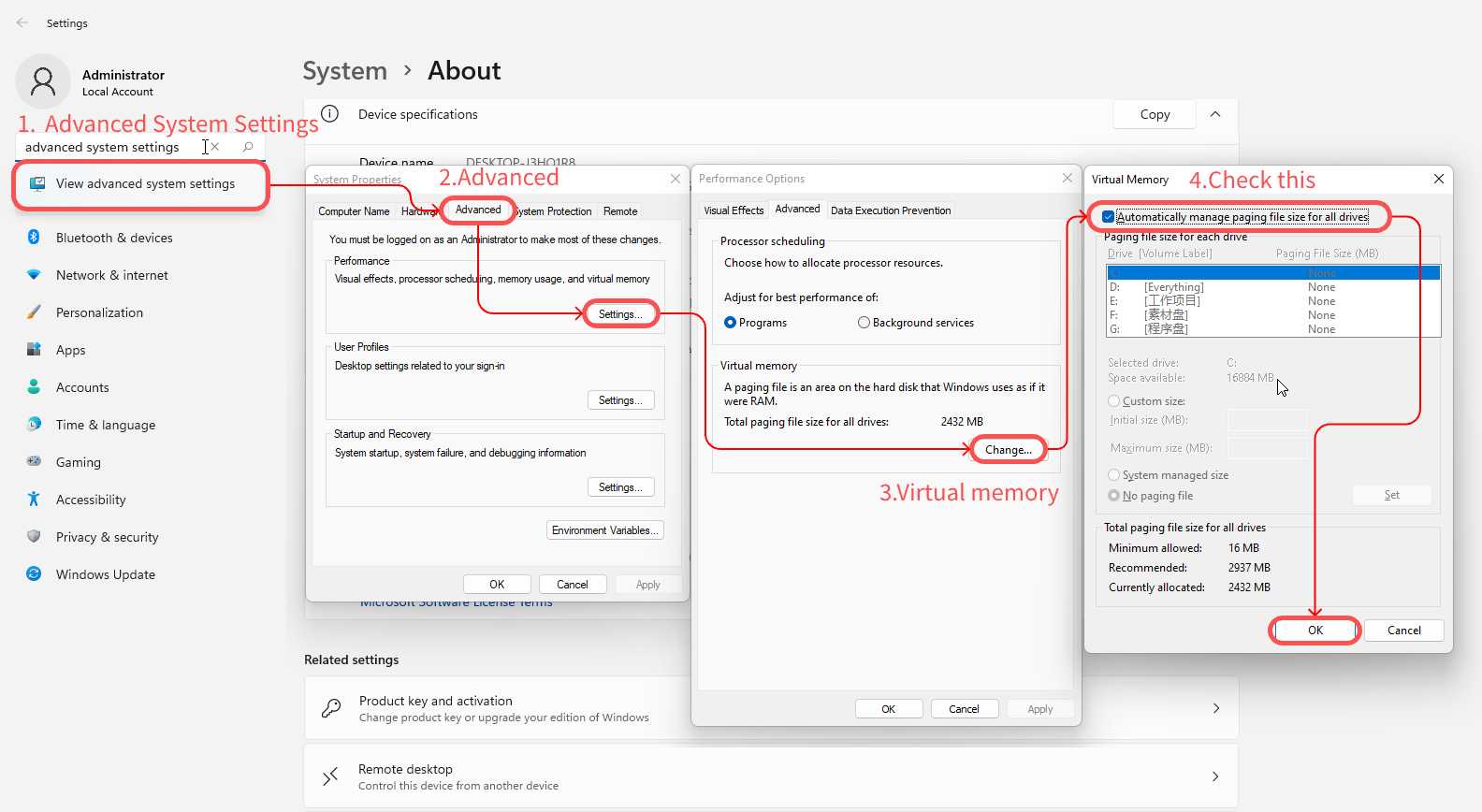
Task: Open Apps settings
Action: tap(70, 350)
